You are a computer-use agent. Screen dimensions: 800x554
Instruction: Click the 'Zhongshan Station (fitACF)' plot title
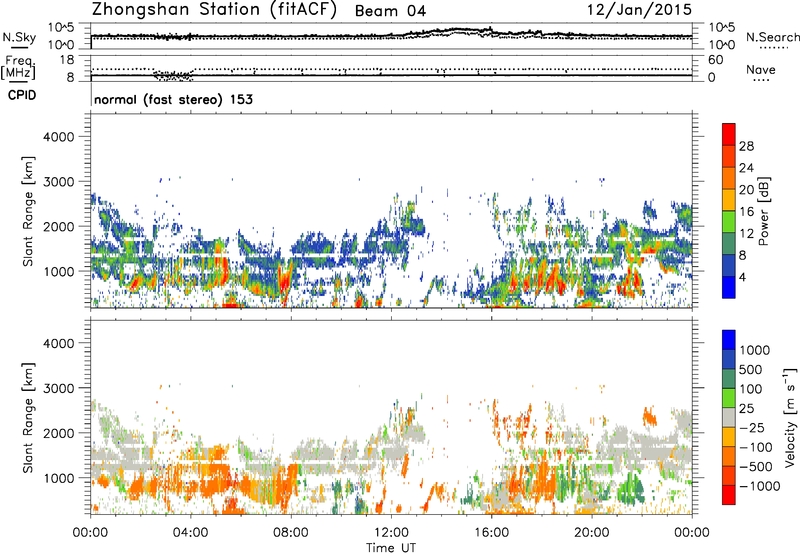214,9
